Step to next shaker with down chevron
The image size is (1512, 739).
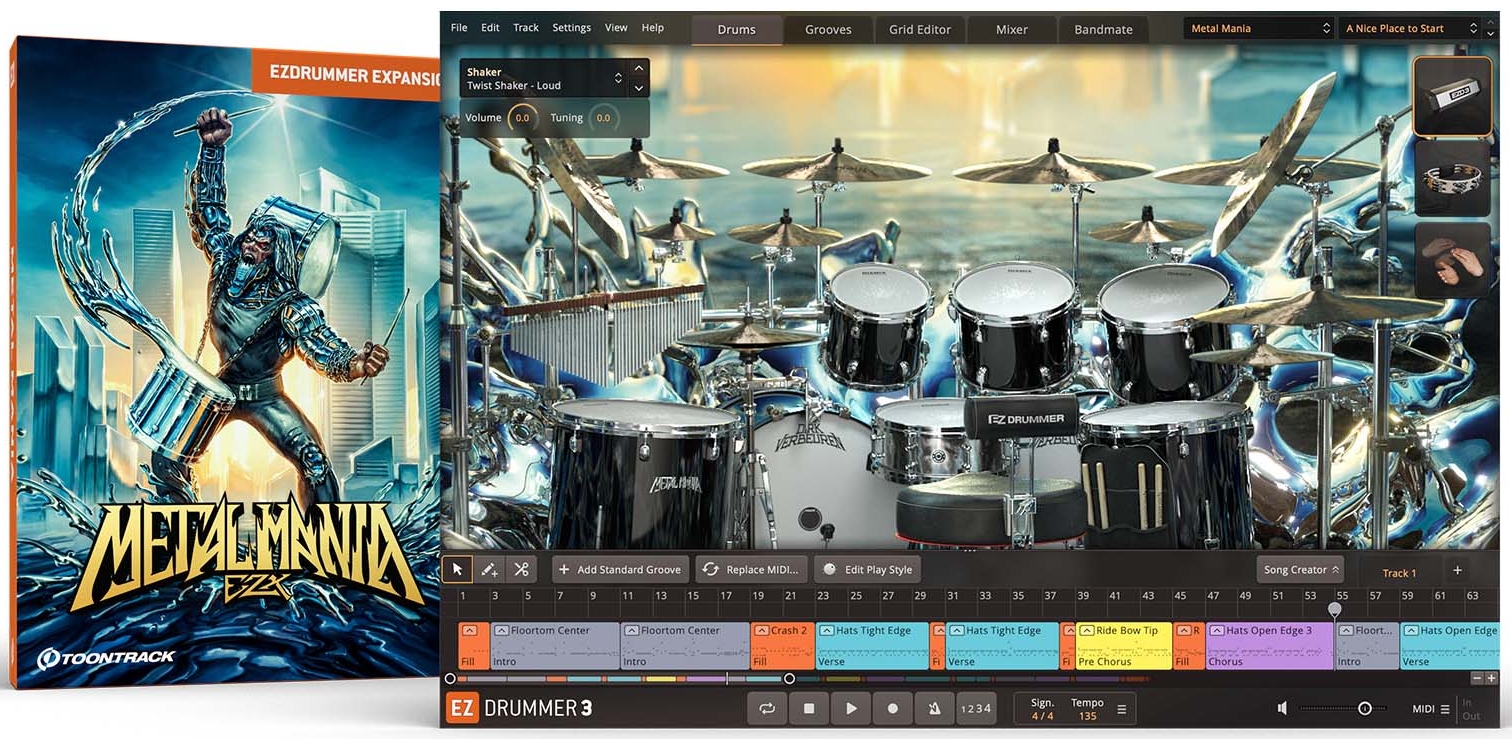pyautogui.click(x=639, y=88)
